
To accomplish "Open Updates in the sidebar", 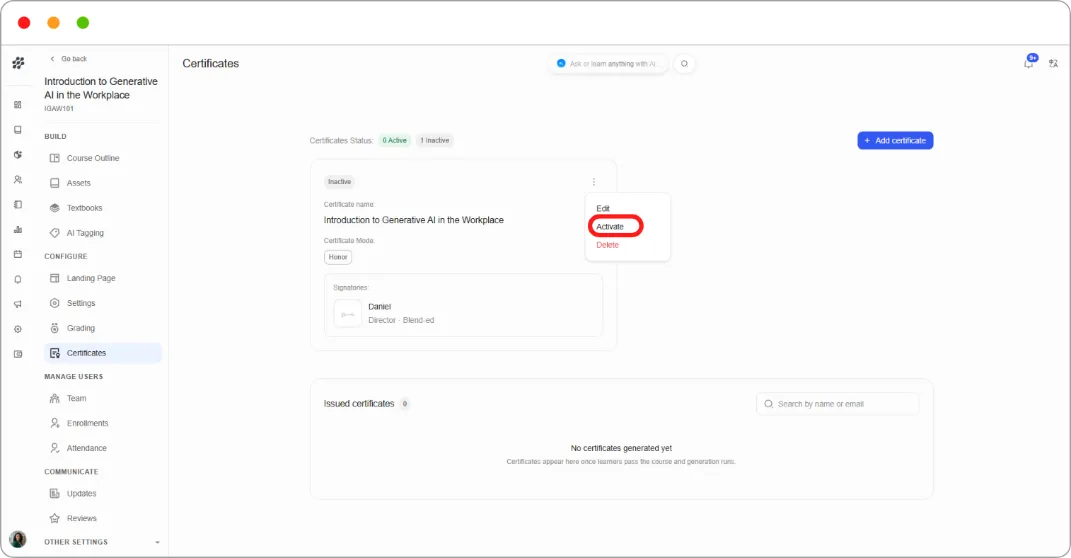I will (x=102, y=493).
